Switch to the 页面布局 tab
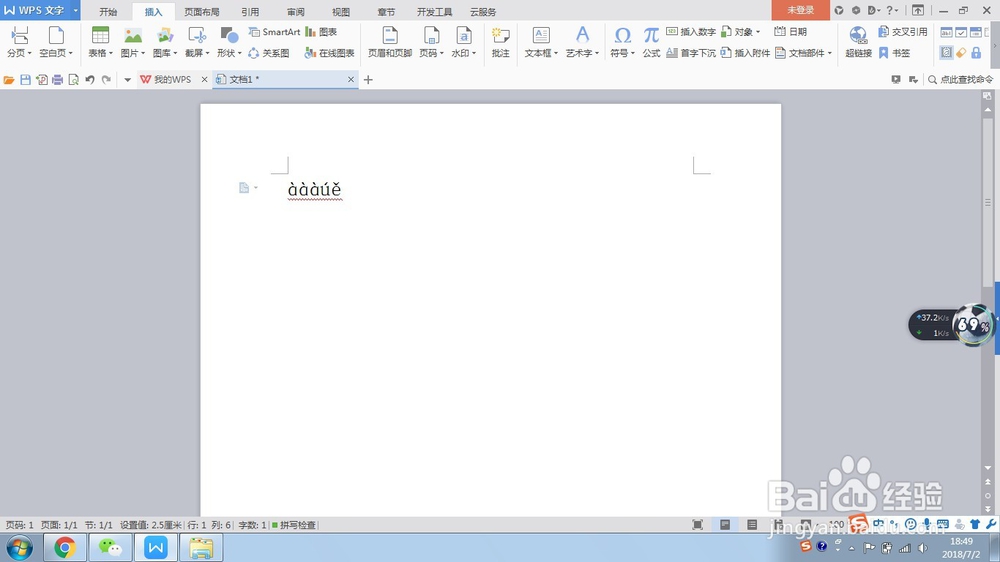Image resolution: width=1000 pixels, height=562 pixels. [x=202, y=11]
